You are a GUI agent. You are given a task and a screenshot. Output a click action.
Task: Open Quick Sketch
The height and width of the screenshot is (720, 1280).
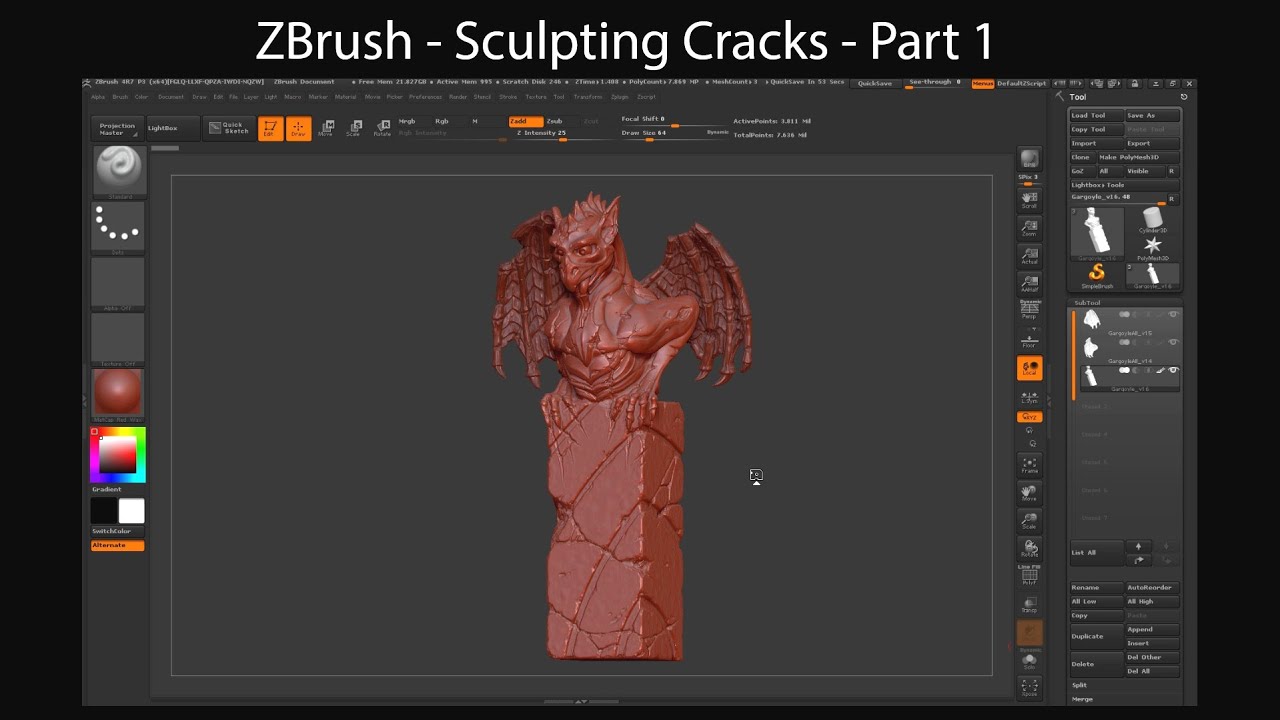pos(228,128)
